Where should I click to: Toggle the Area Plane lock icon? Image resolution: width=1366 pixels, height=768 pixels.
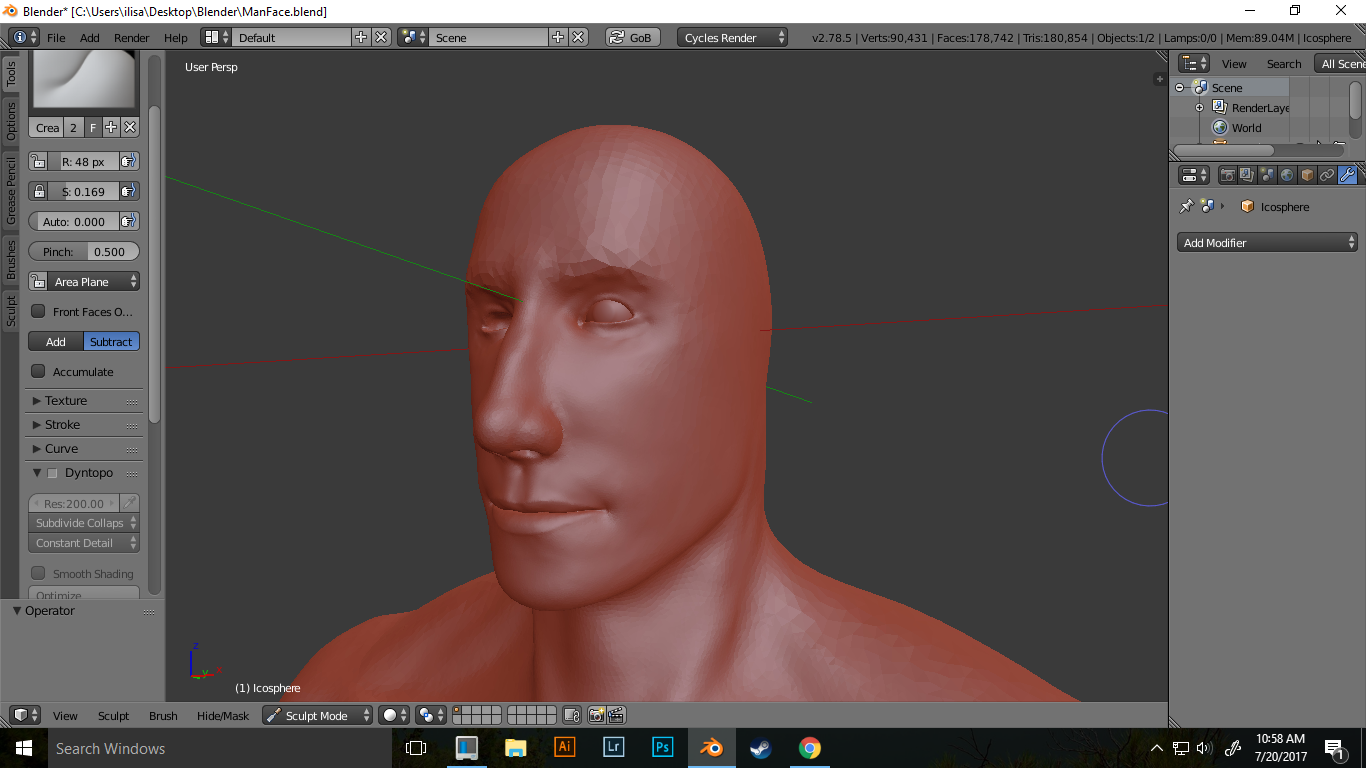[38, 281]
